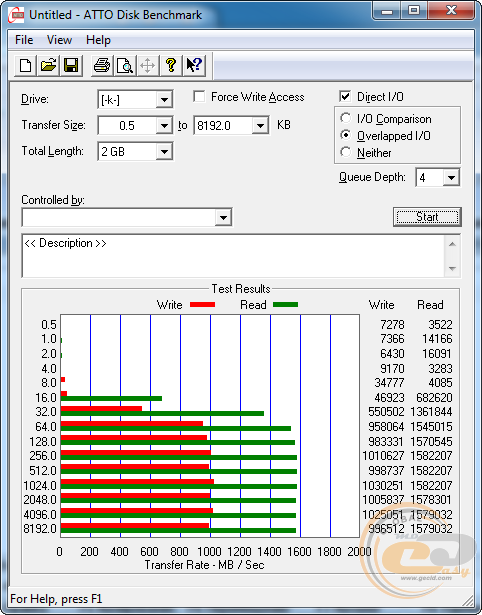Activate context help pointer icon
Image resolution: width=482 pixels, height=615 pixels.
(x=194, y=65)
